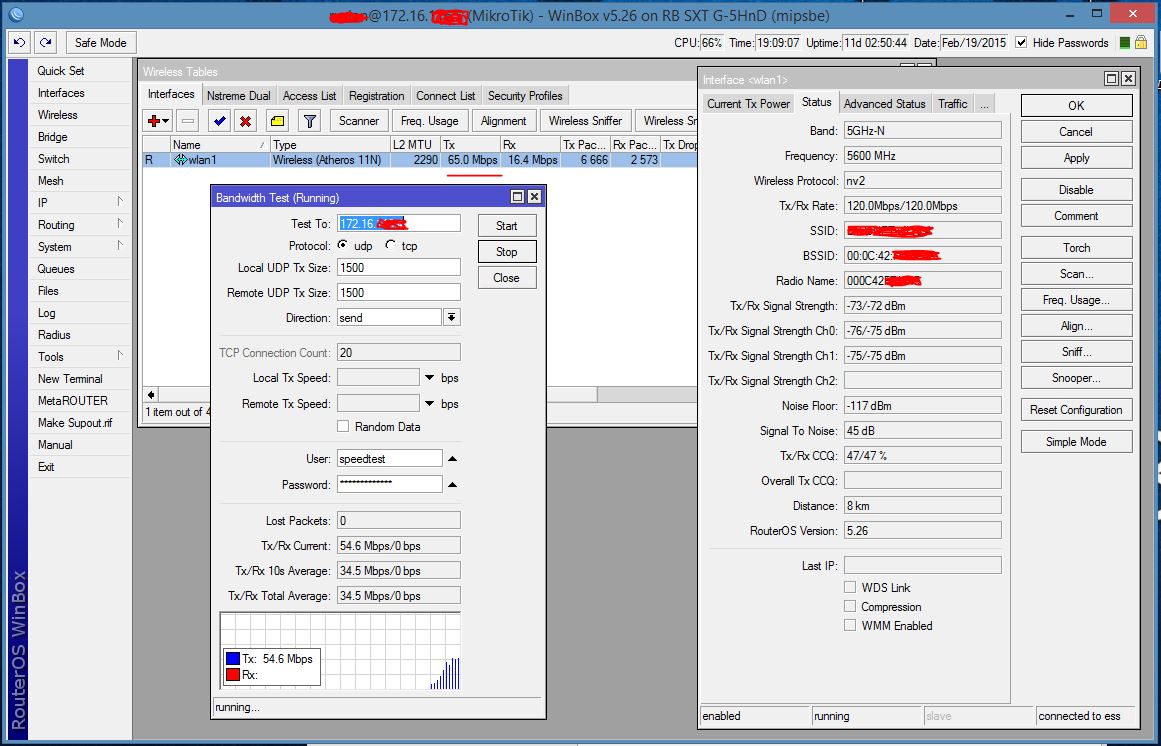This screenshot has height=746, width=1161.
Task: Switch to the Registration tab
Action: pos(376,96)
